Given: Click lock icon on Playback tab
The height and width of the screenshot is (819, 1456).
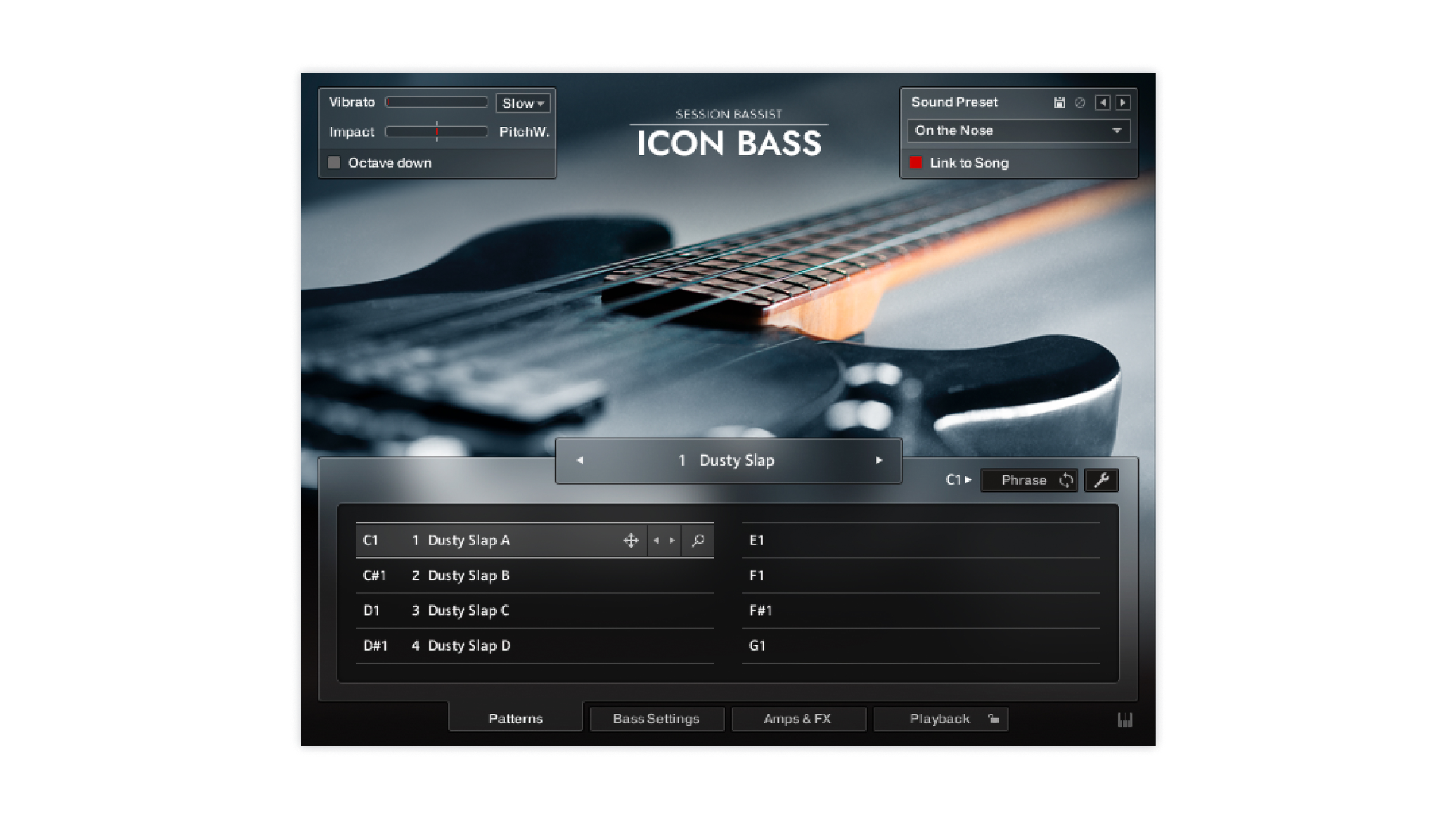Looking at the screenshot, I should [x=993, y=719].
